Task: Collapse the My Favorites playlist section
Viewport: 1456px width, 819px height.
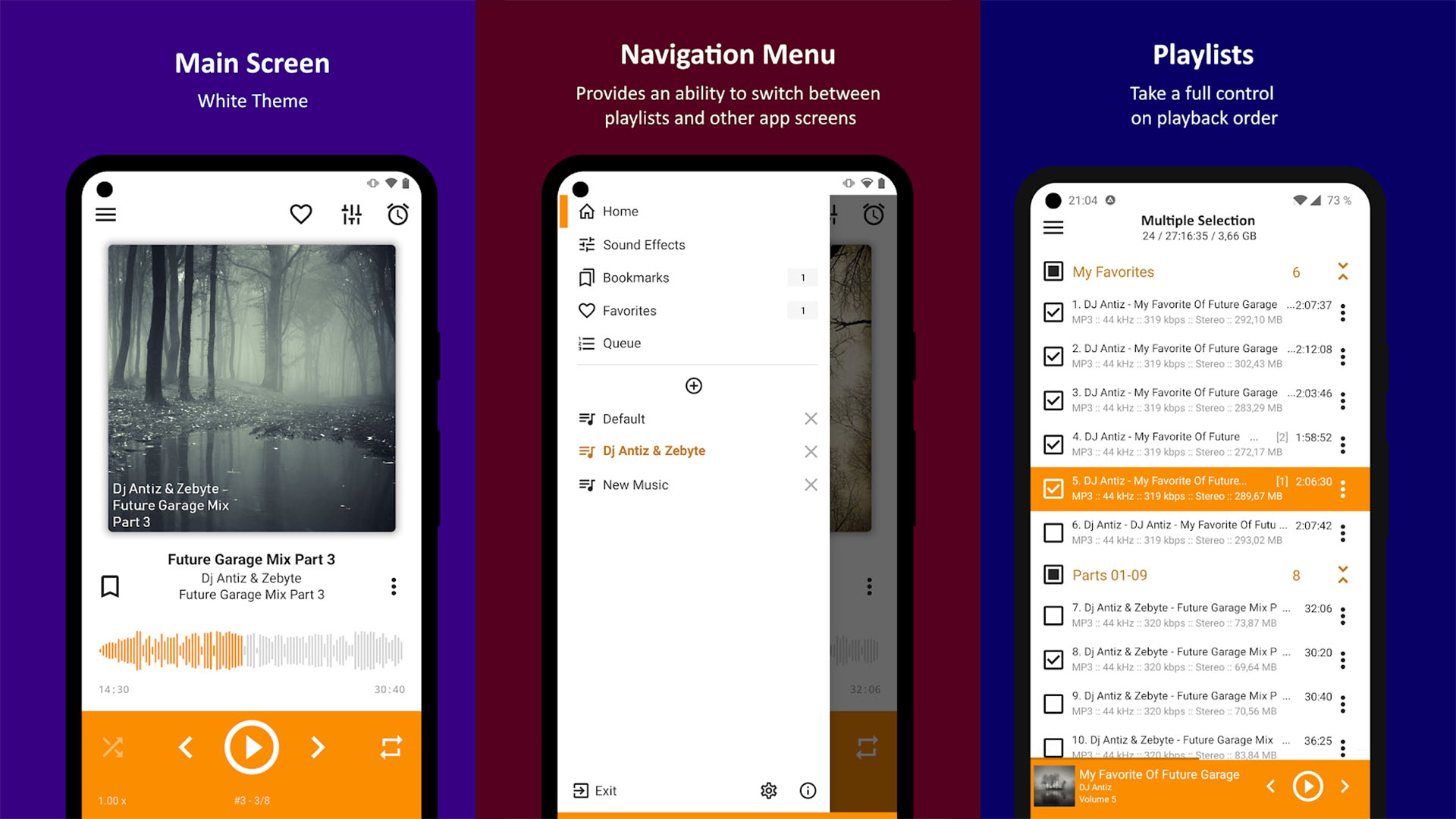Action: coord(1341,271)
